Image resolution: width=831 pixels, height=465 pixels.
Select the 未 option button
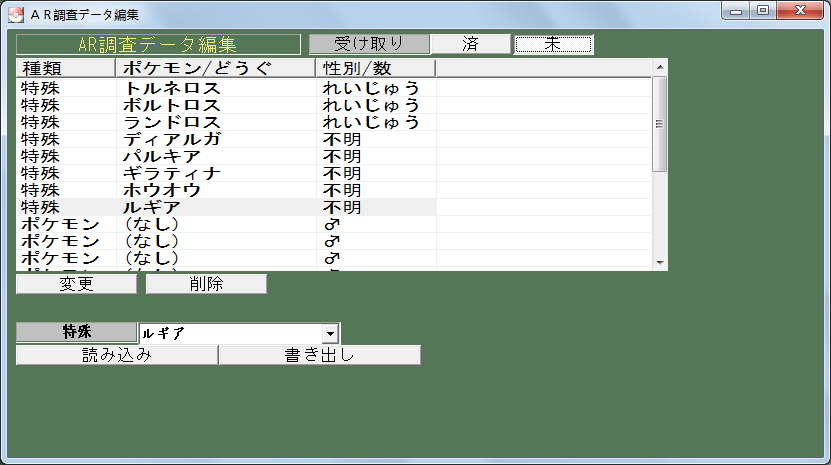553,44
